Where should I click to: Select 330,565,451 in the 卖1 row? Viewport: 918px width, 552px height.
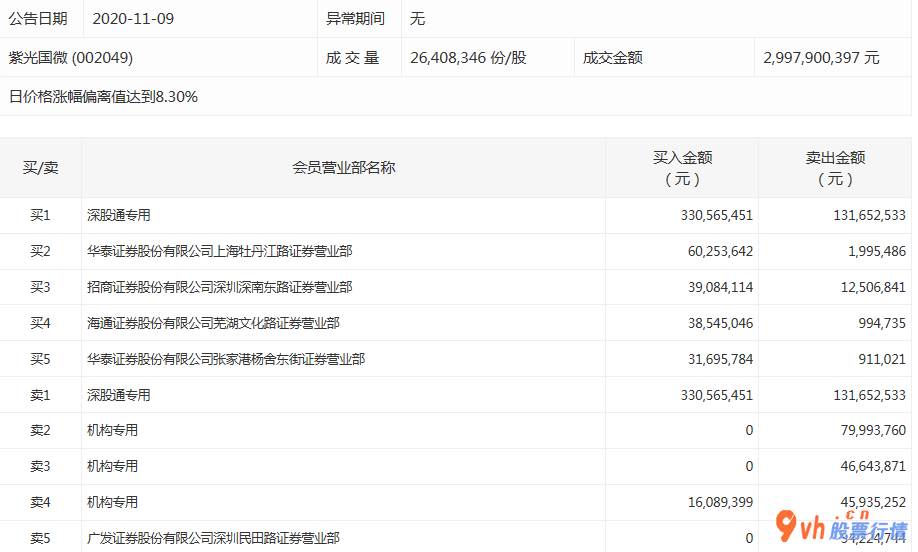pos(717,395)
